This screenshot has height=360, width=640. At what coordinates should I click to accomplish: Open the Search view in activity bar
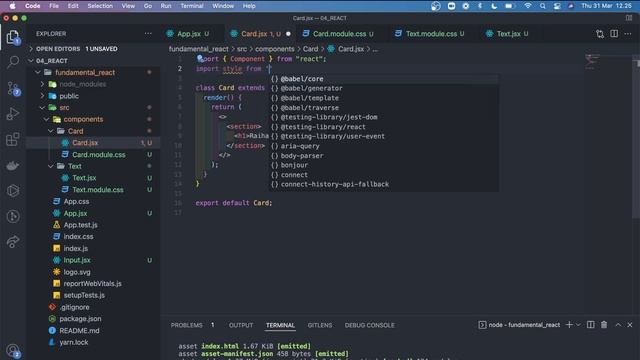(x=13, y=62)
